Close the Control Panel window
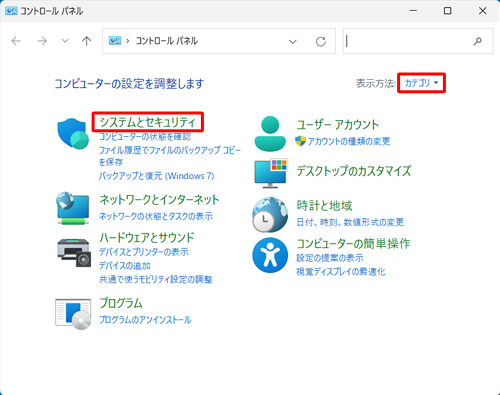The image size is (500, 395). tap(482, 11)
